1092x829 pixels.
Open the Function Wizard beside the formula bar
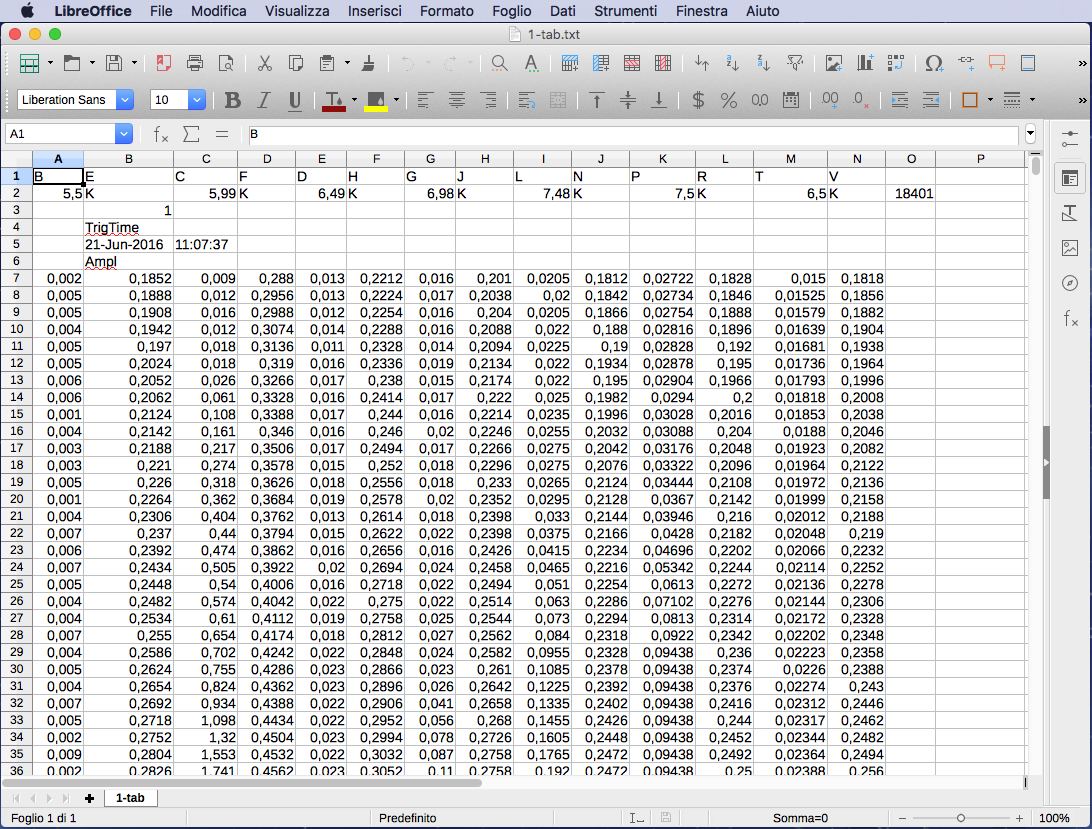[161, 134]
